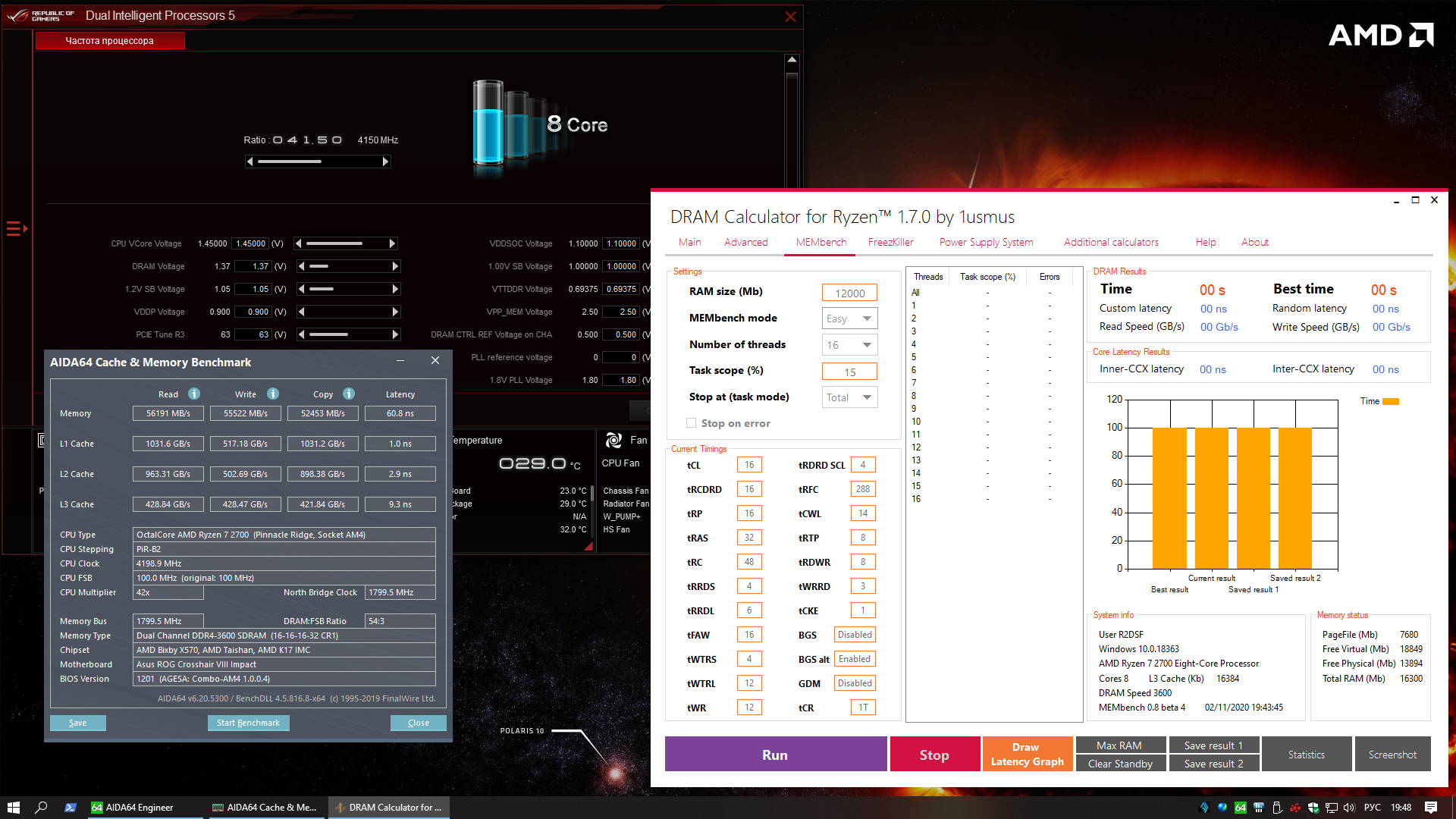Screen dimensions: 1456x819
Task: Open the red sidebar menu icon in Dual Intelligent Processors
Action: pos(16,228)
